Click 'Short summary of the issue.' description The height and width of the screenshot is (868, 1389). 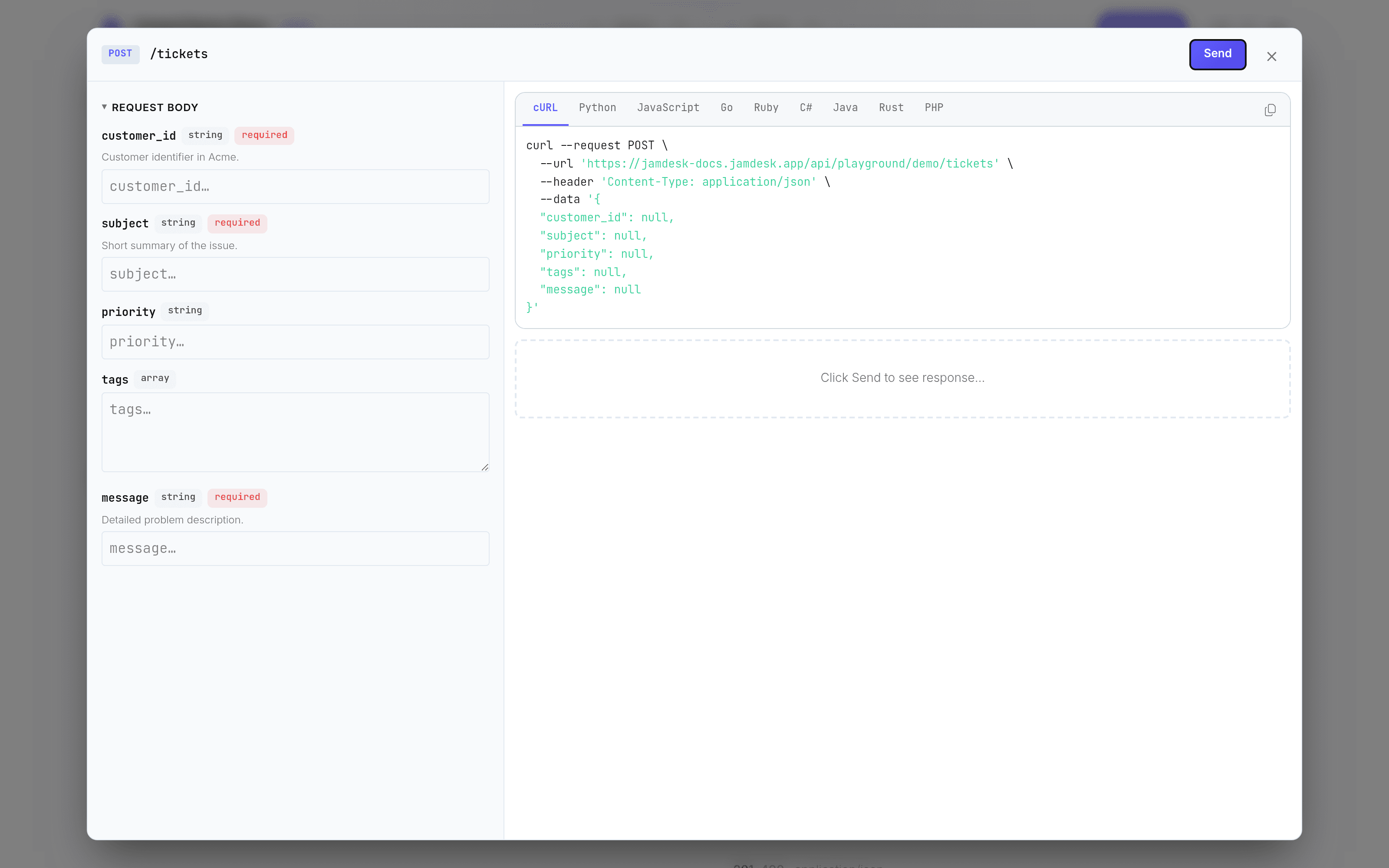169,246
